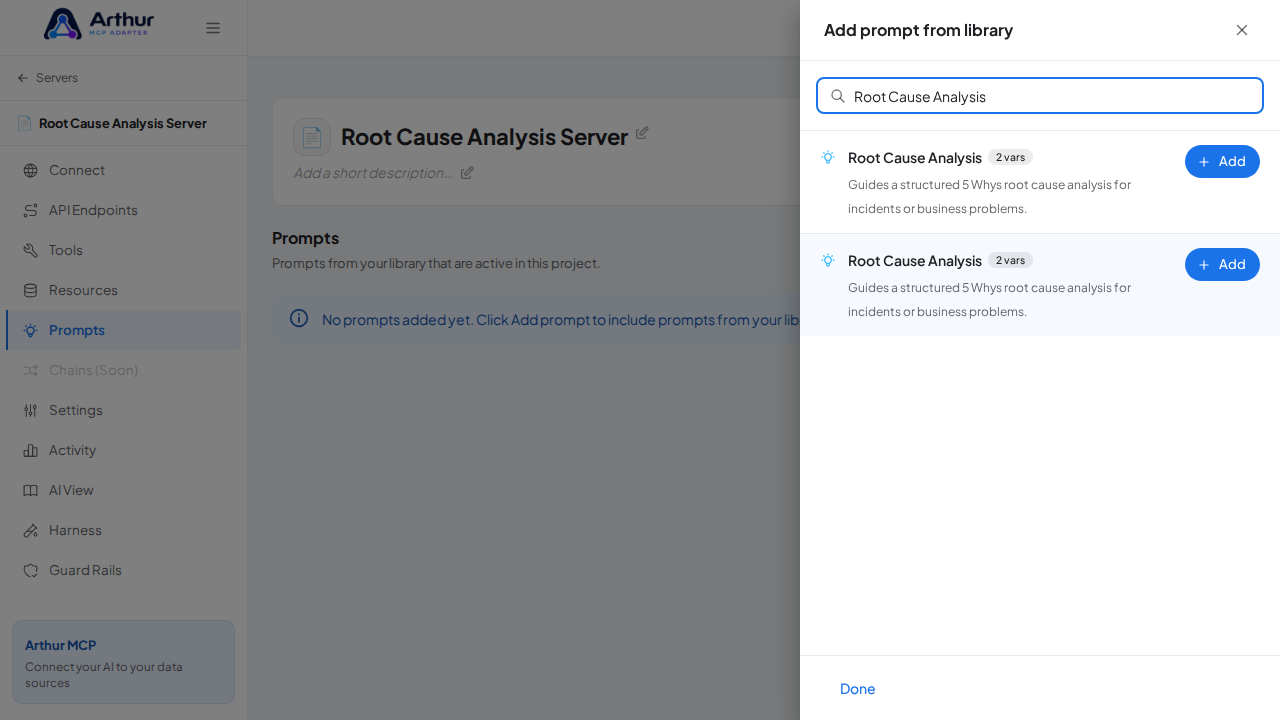Open the Connect section
This screenshot has width=1280, height=720.
[x=123, y=170]
